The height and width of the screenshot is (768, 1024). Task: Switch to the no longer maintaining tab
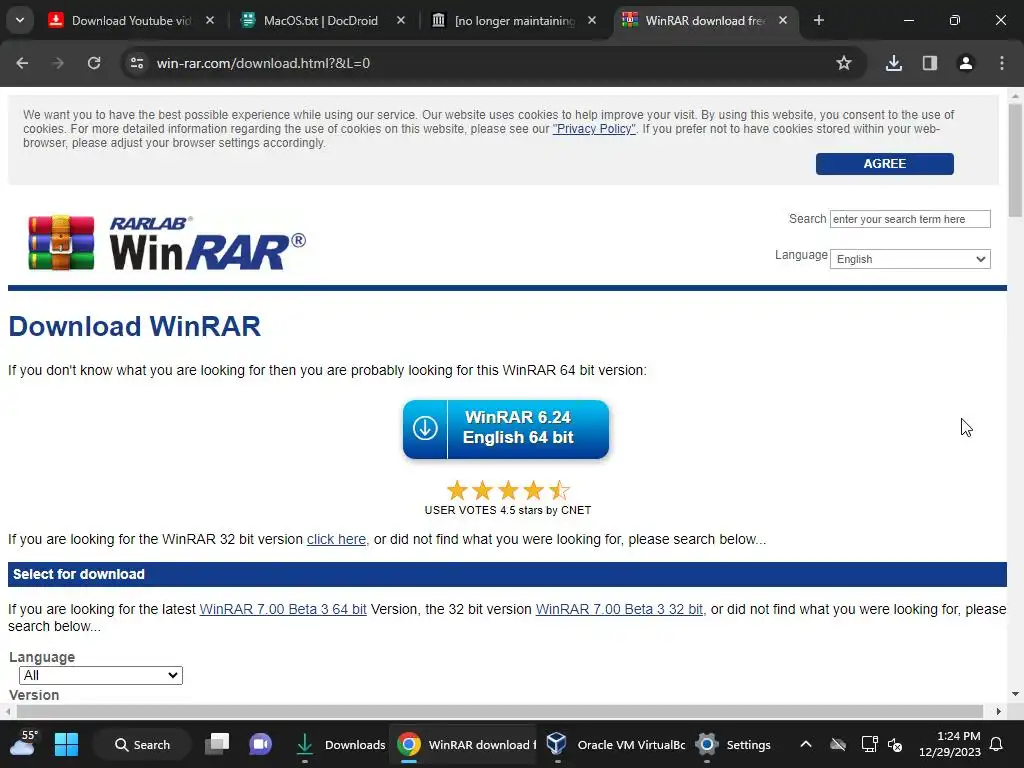click(514, 21)
